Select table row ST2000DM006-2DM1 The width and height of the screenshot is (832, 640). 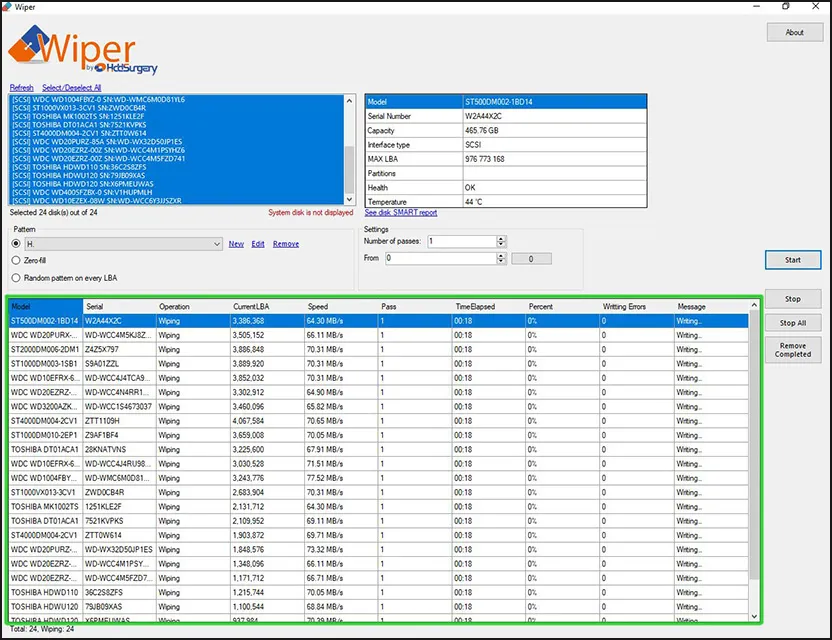point(378,350)
